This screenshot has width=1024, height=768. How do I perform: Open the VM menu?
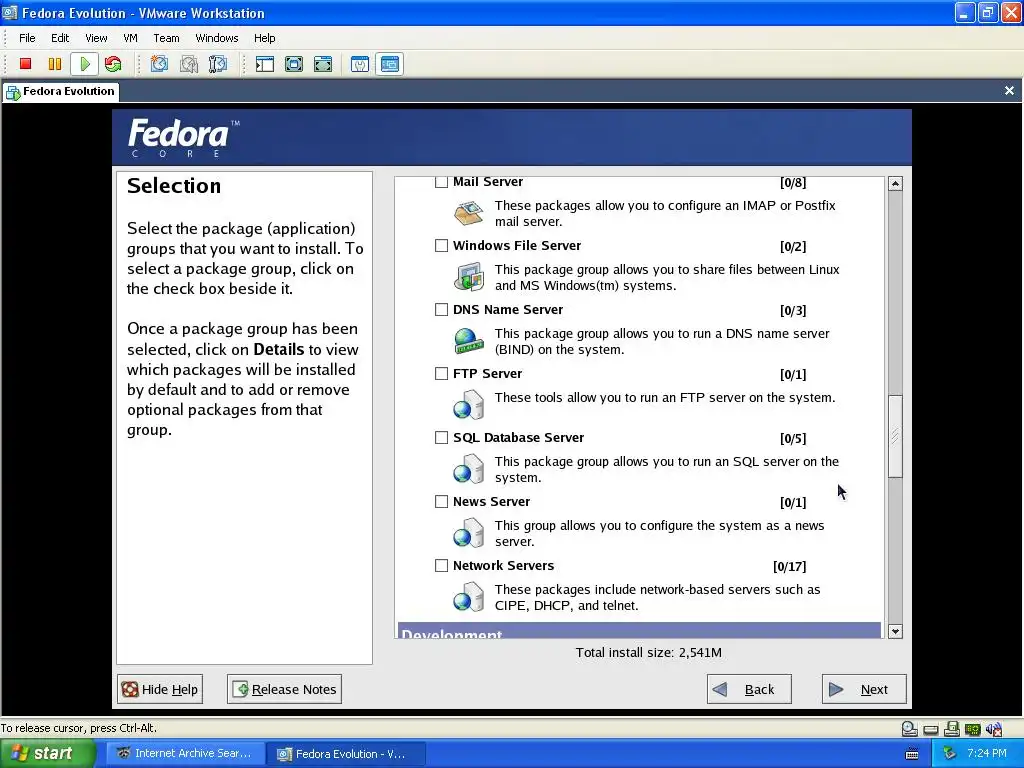pyautogui.click(x=131, y=38)
